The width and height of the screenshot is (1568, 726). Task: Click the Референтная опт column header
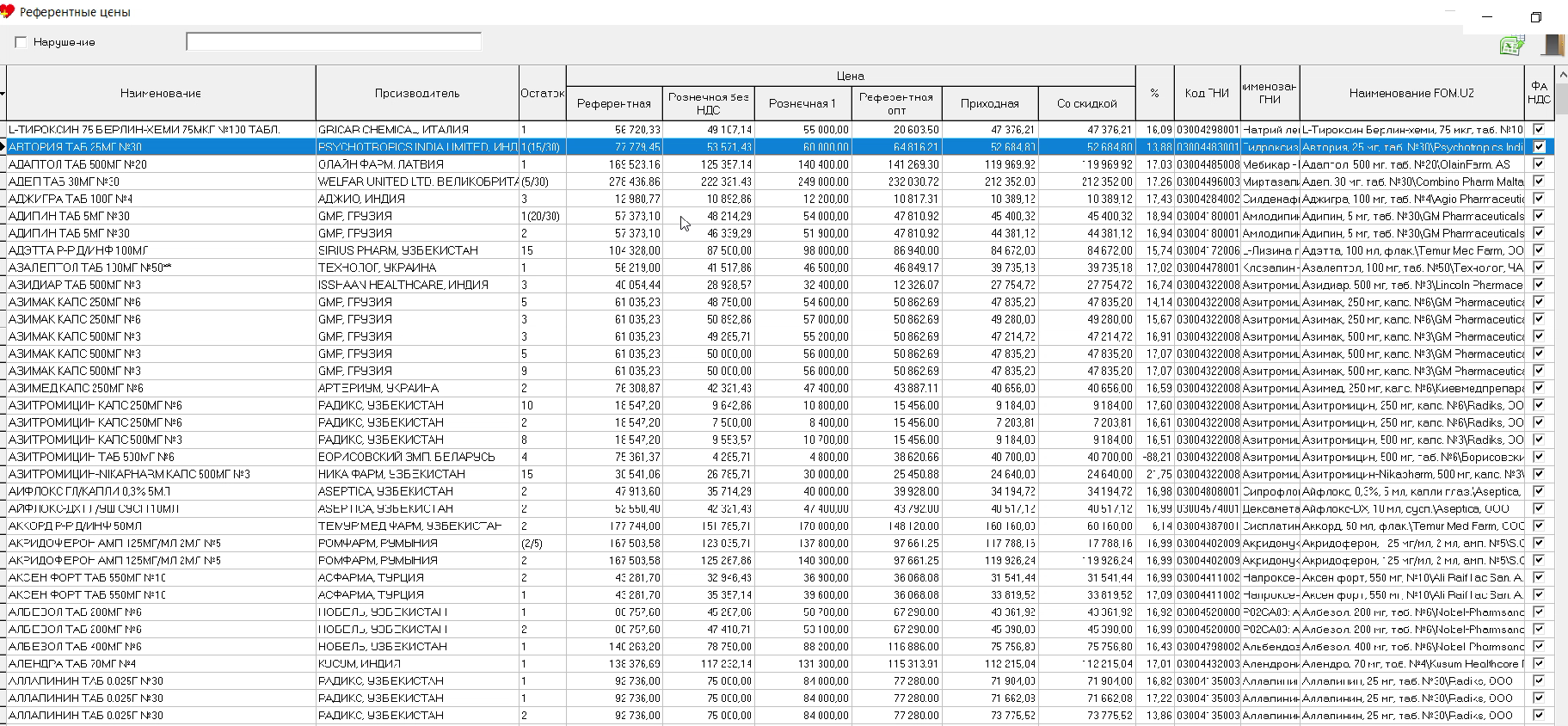[896, 103]
